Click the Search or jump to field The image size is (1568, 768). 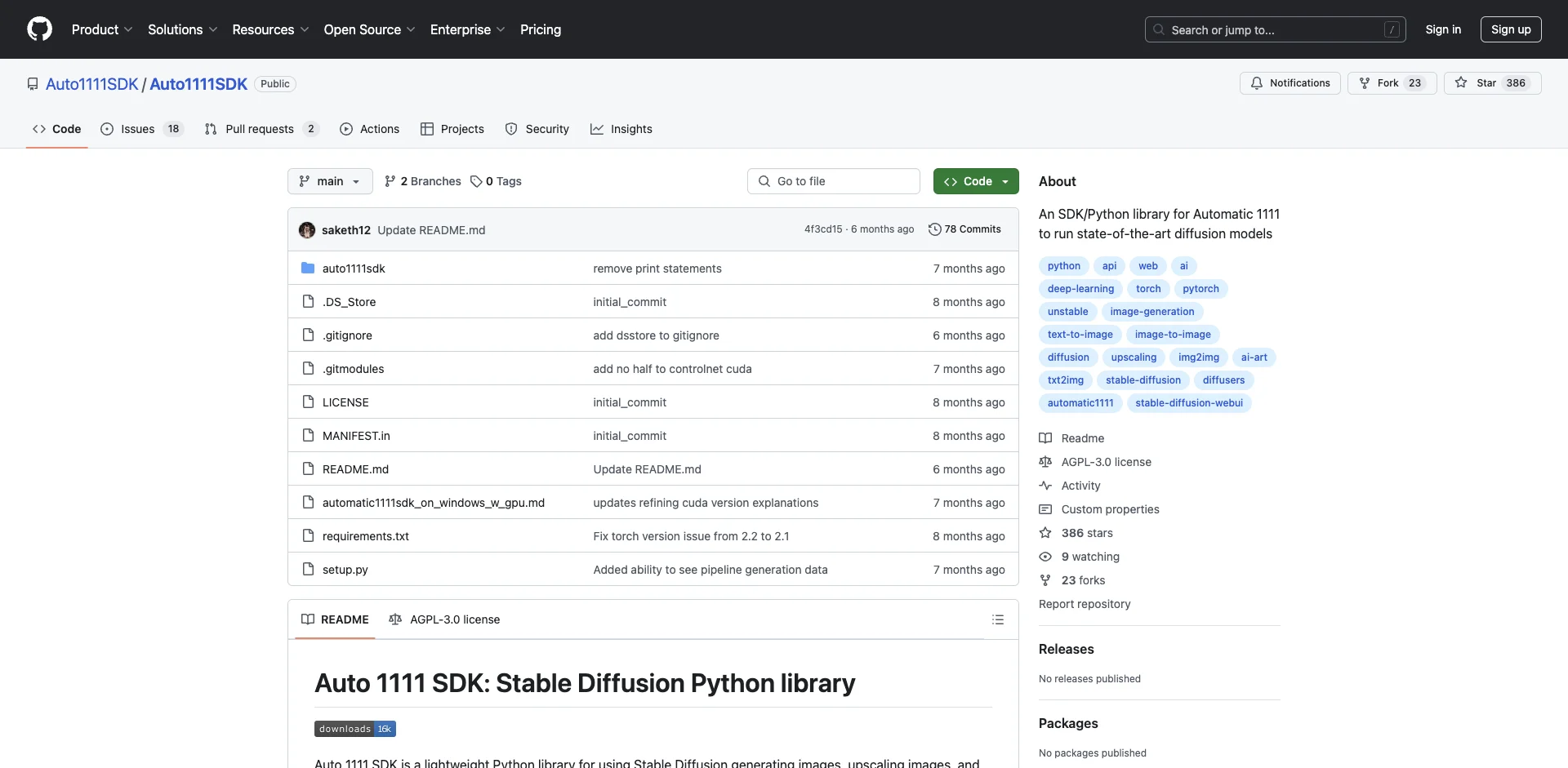coord(1276,29)
